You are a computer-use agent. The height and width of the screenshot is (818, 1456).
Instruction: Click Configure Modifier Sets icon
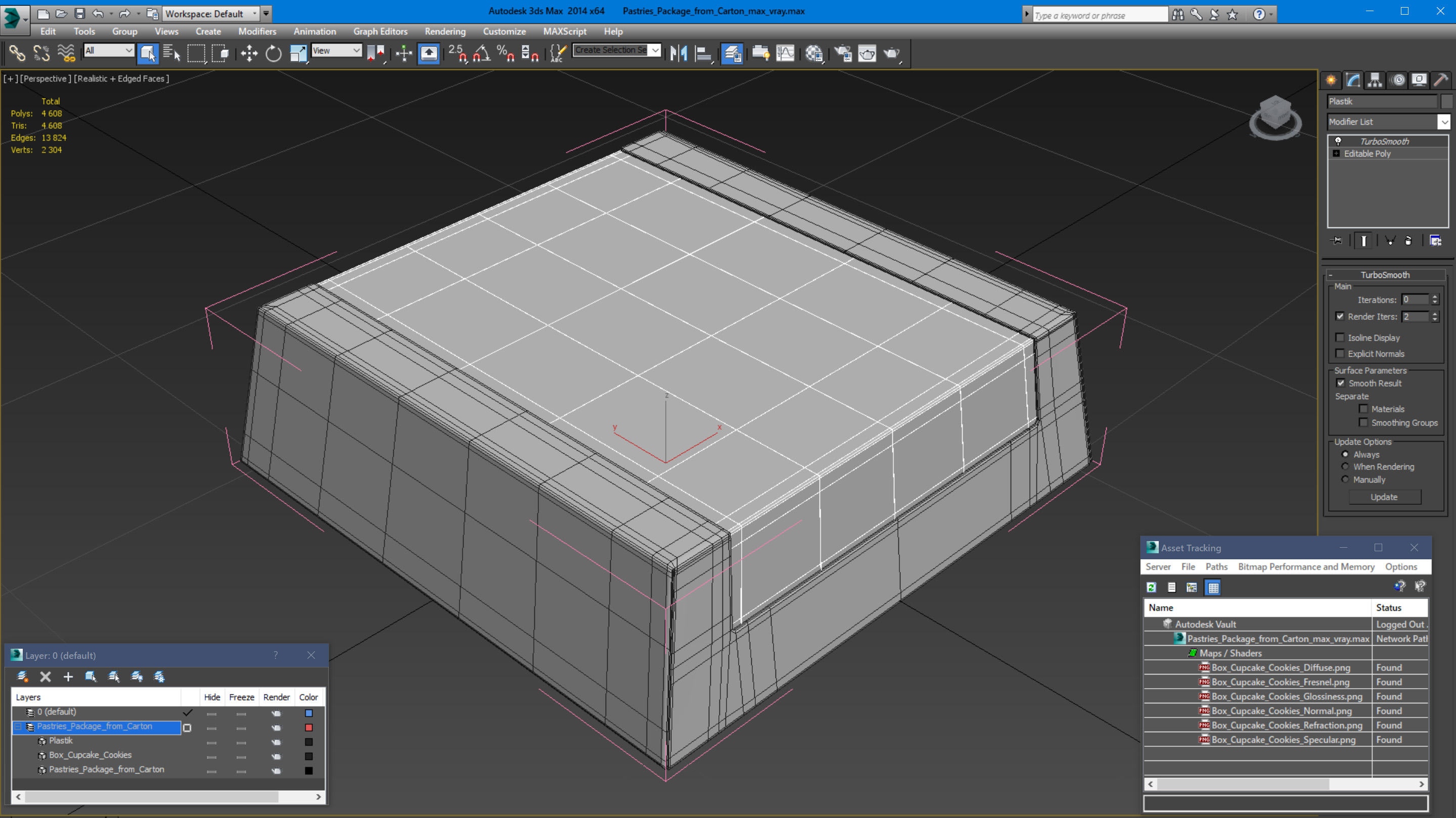pos(1436,240)
